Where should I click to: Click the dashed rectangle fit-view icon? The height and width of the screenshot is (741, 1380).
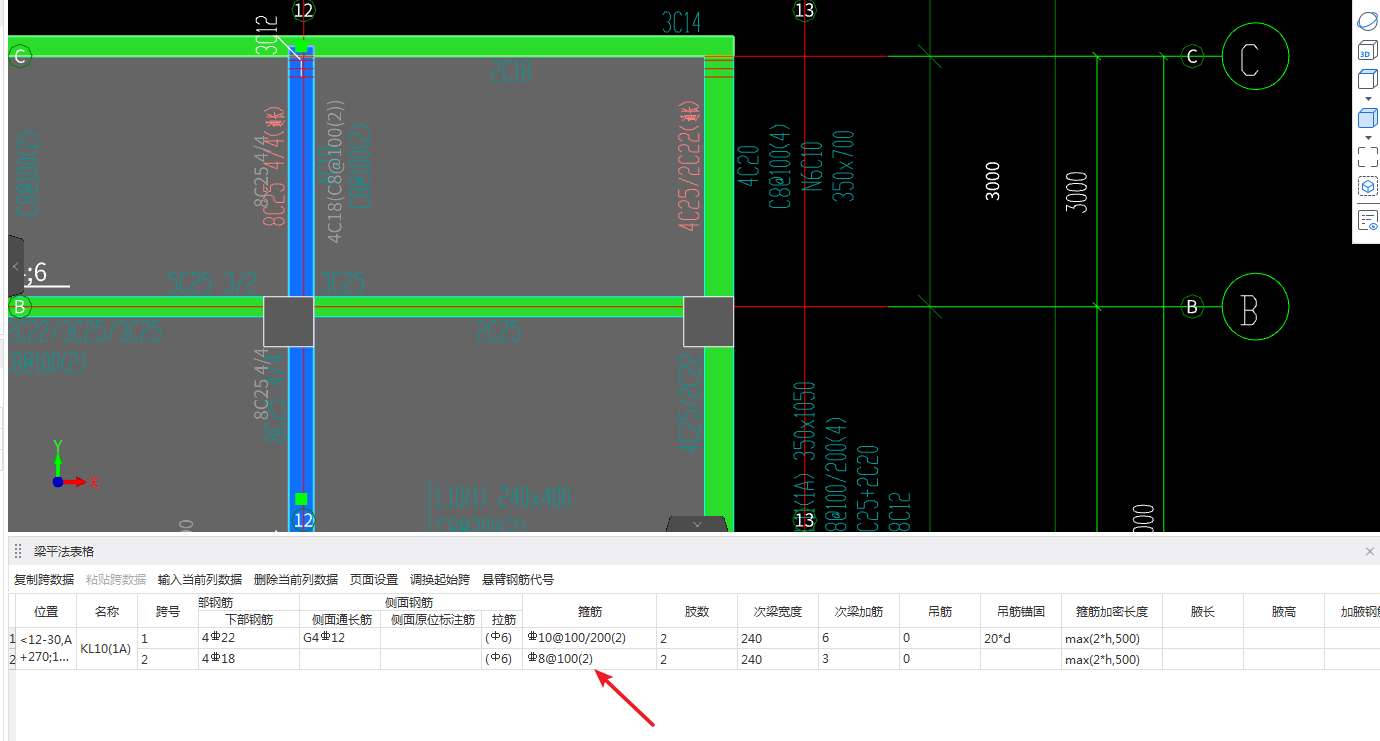(1367, 157)
